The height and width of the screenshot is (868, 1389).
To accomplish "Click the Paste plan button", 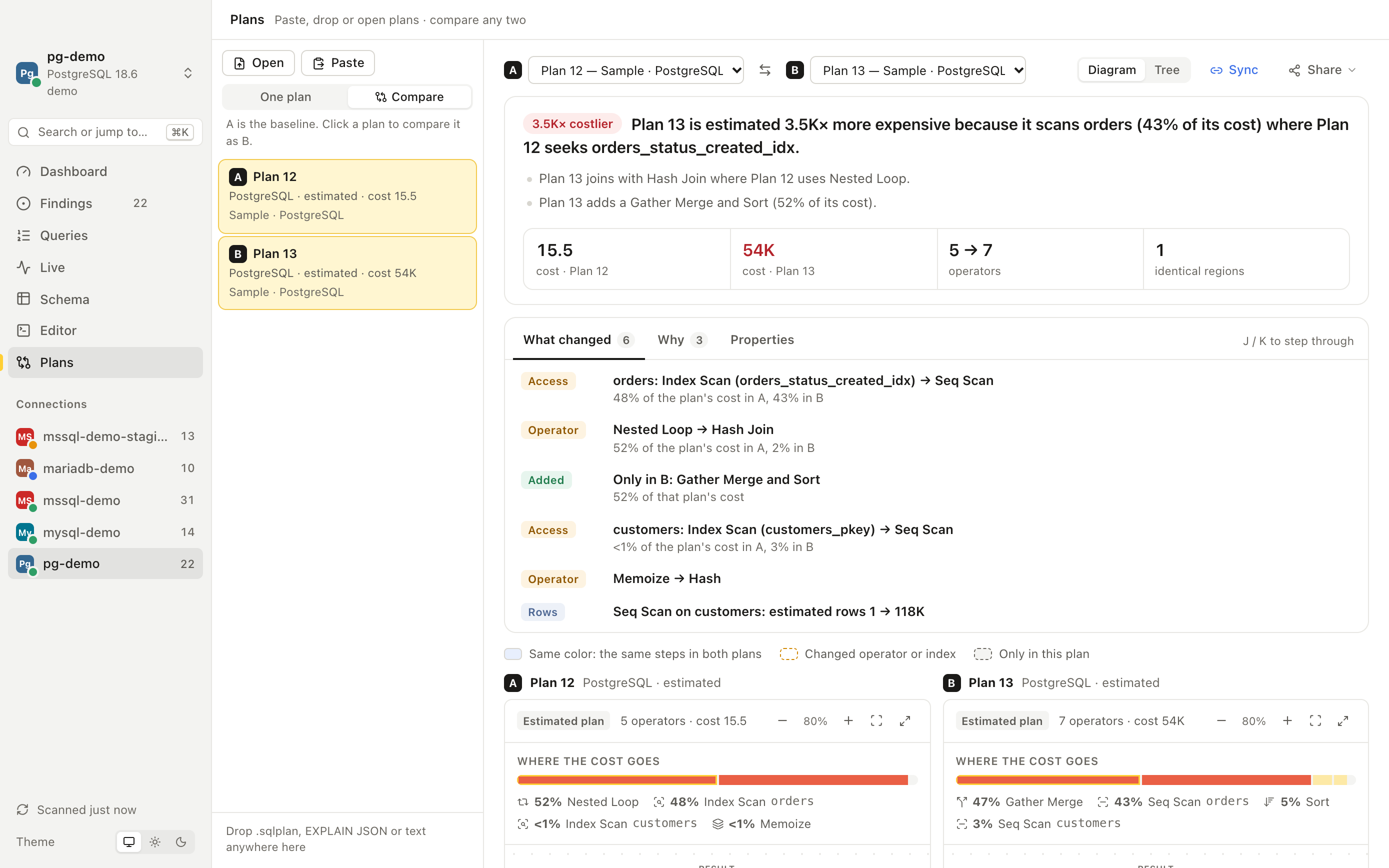I will 338,62.
